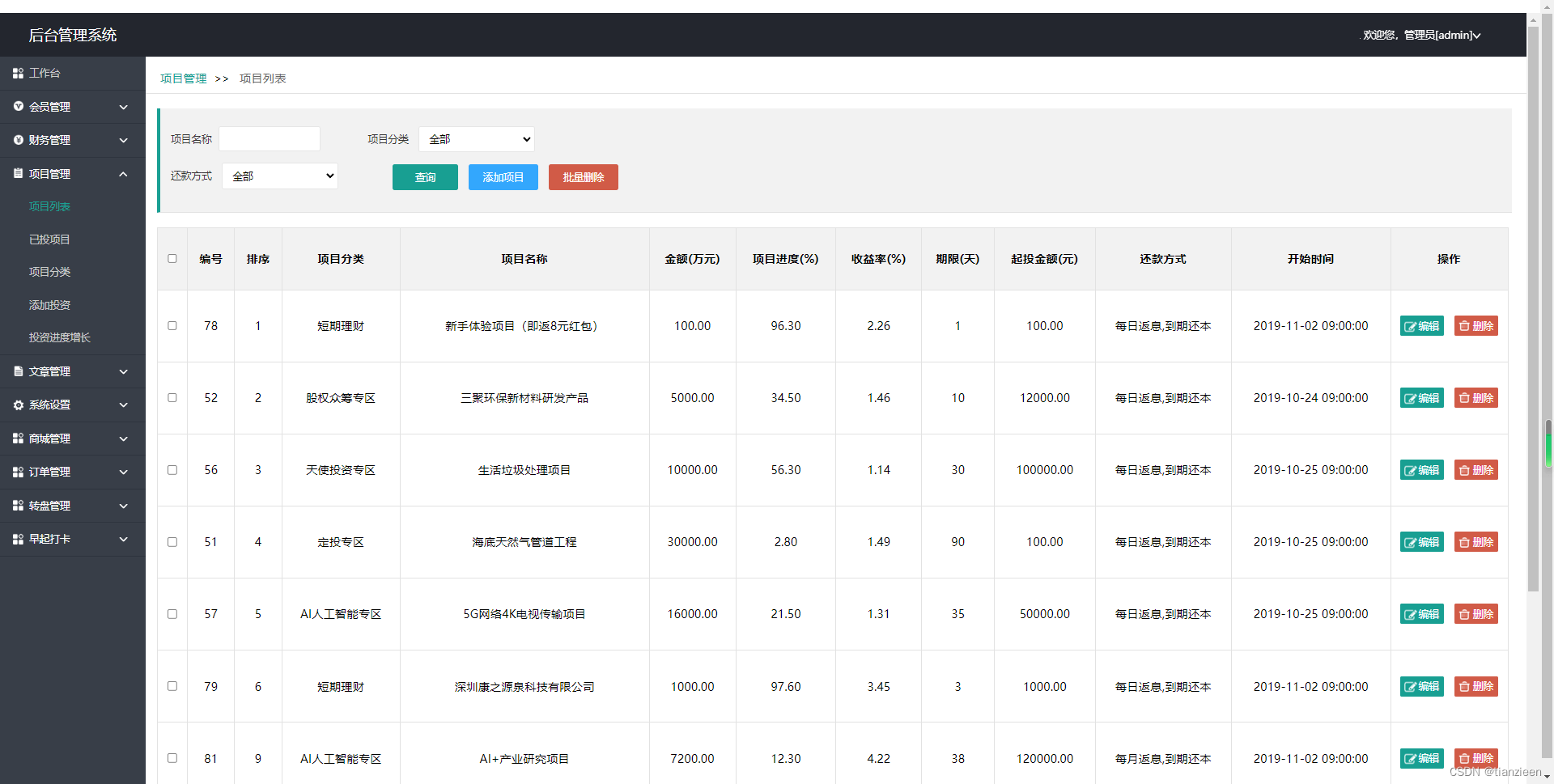This screenshot has width=1554, height=784.
Task: Expand the 转盘管理 menu chevron
Action: (124, 506)
